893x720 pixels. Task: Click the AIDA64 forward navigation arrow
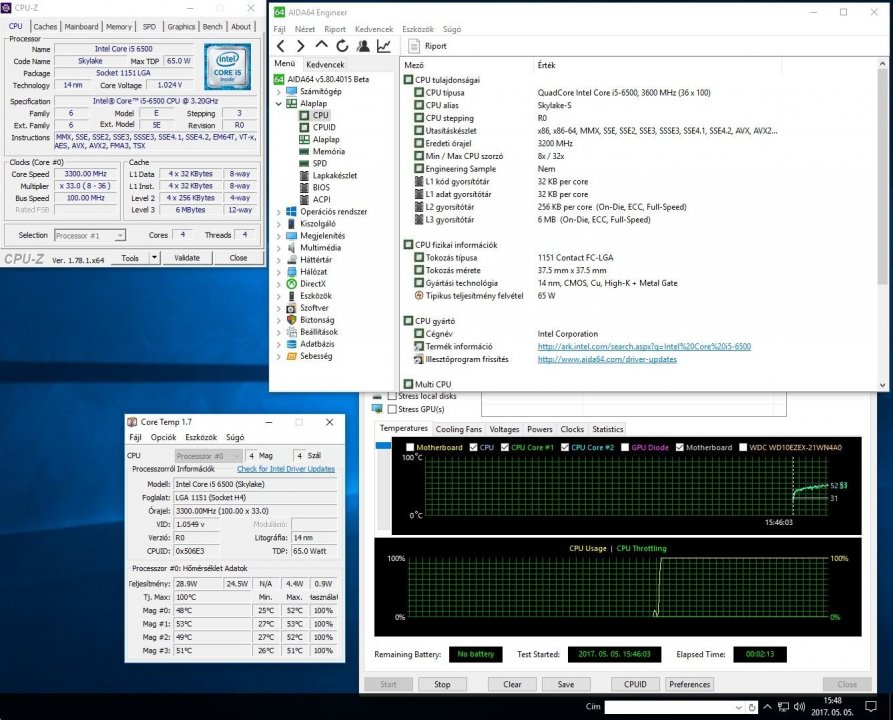tap(301, 46)
